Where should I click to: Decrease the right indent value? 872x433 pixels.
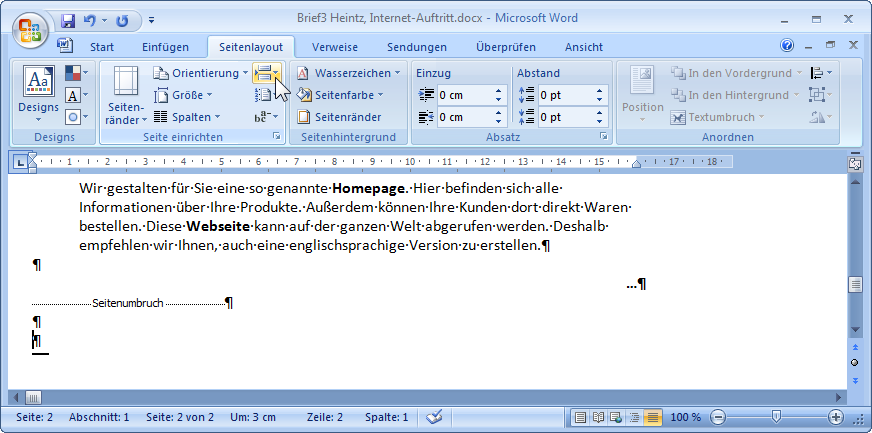(x=499, y=122)
